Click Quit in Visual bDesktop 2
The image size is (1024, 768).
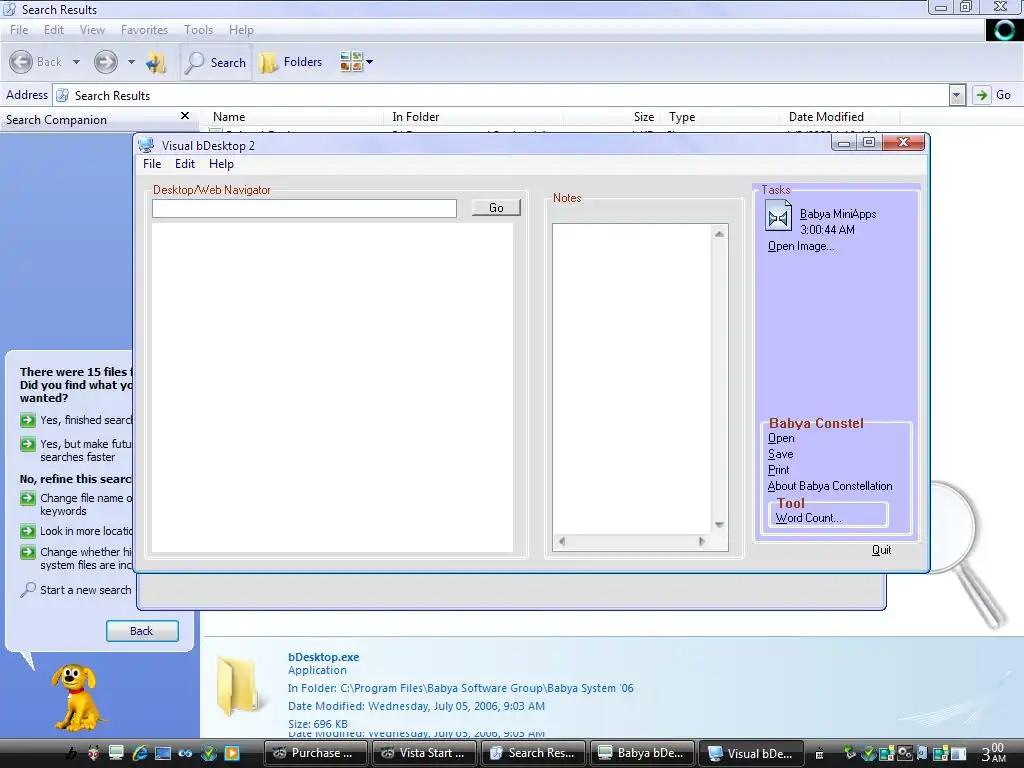pos(882,550)
